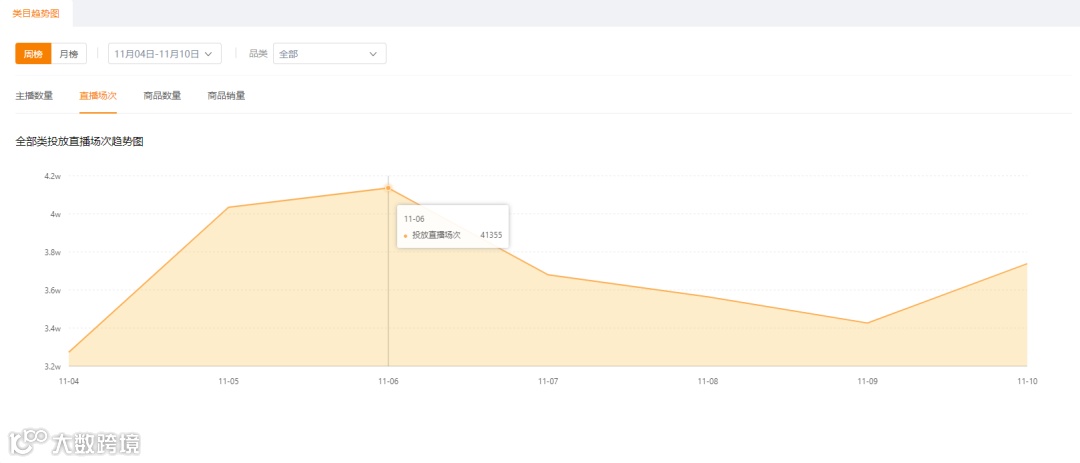Select the 周榜 weekly ranking toggle

(x=33, y=54)
